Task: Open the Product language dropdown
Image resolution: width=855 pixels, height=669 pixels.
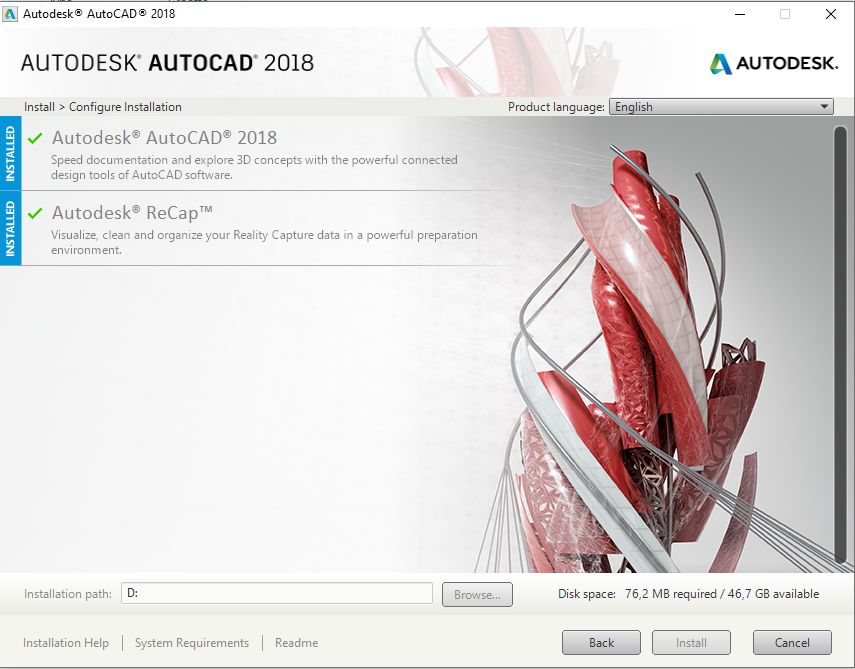Action: (x=824, y=106)
